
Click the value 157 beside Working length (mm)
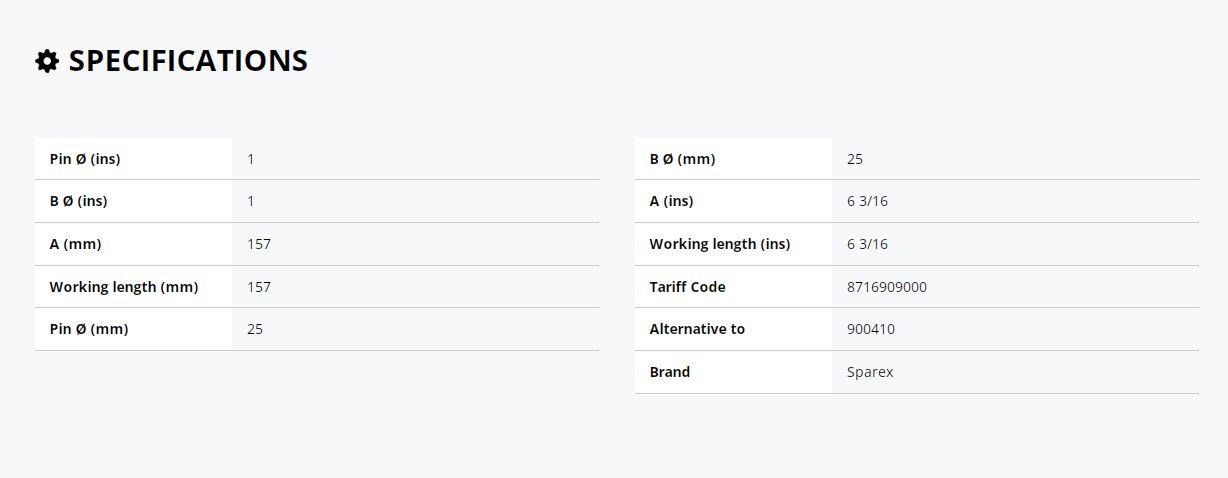point(259,287)
